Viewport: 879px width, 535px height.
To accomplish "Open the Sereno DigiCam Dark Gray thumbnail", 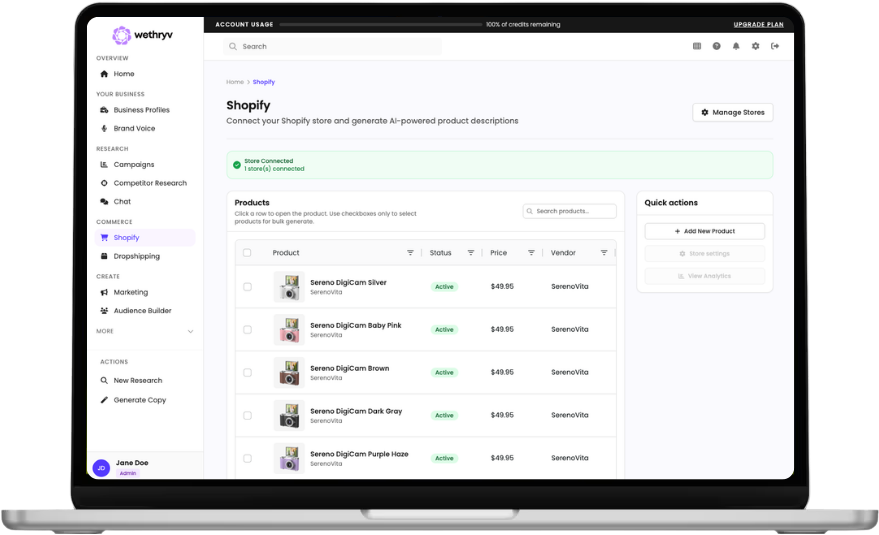I will [x=289, y=416].
